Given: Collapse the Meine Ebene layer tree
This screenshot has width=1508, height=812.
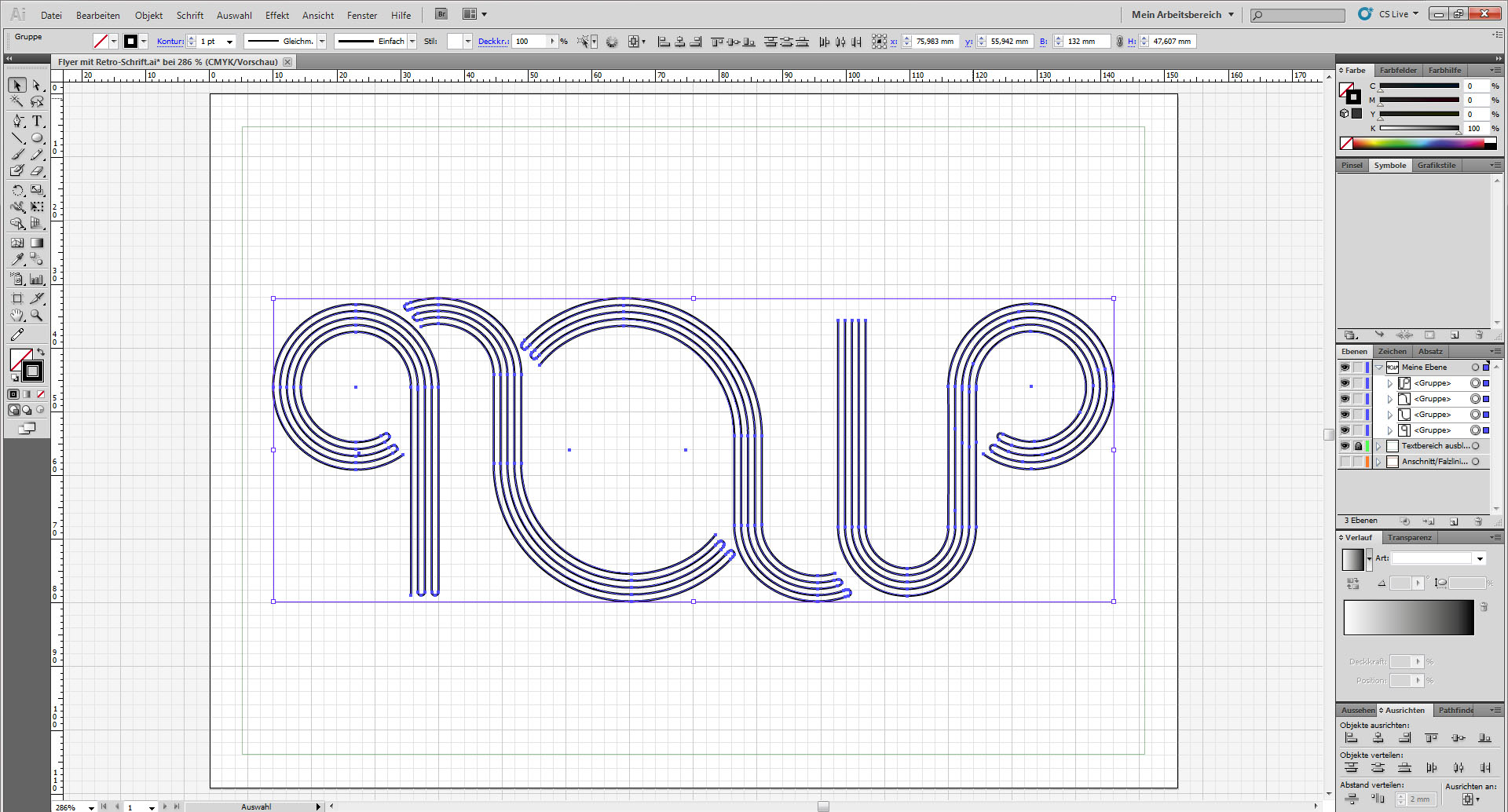Looking at the screenshot, I should (x=1378, y=368).
